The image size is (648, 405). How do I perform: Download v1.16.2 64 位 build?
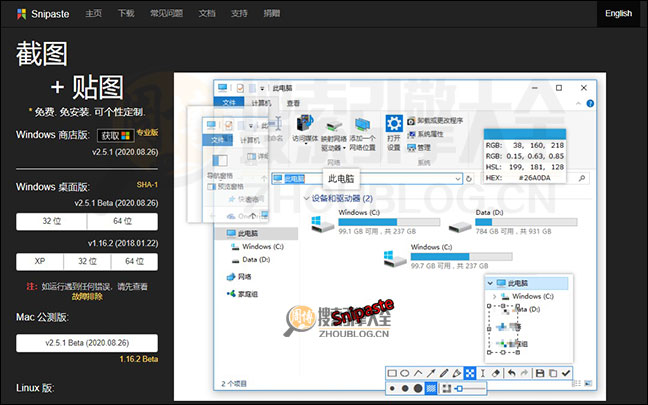click(x=134, y=262)
